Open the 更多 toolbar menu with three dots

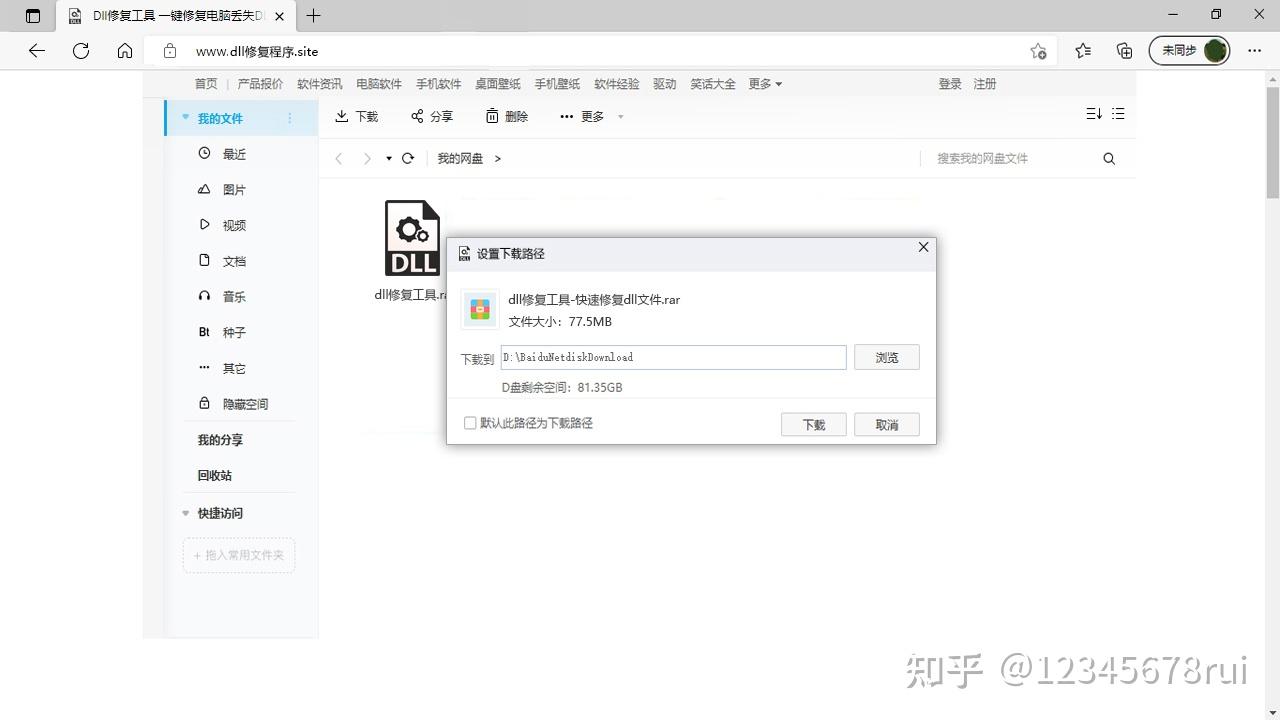(592, 116)
